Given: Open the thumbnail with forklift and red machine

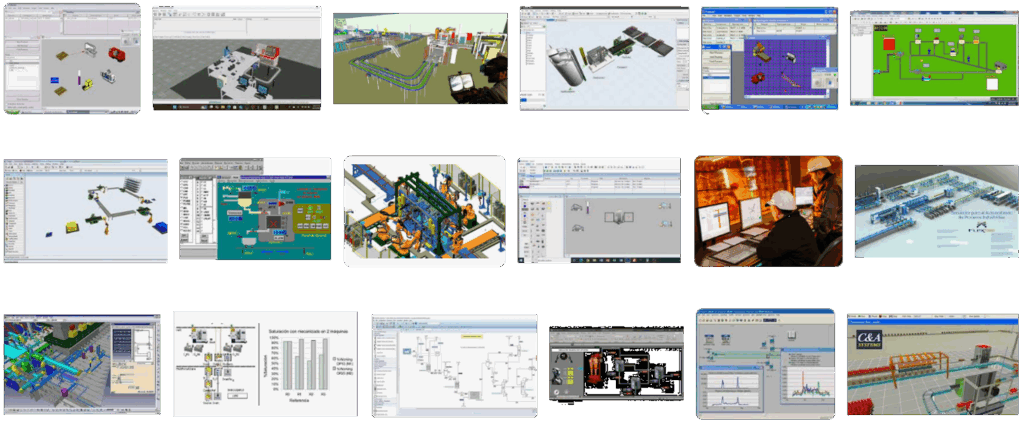Looking at the screenshot, I should (x=72, y=60).
